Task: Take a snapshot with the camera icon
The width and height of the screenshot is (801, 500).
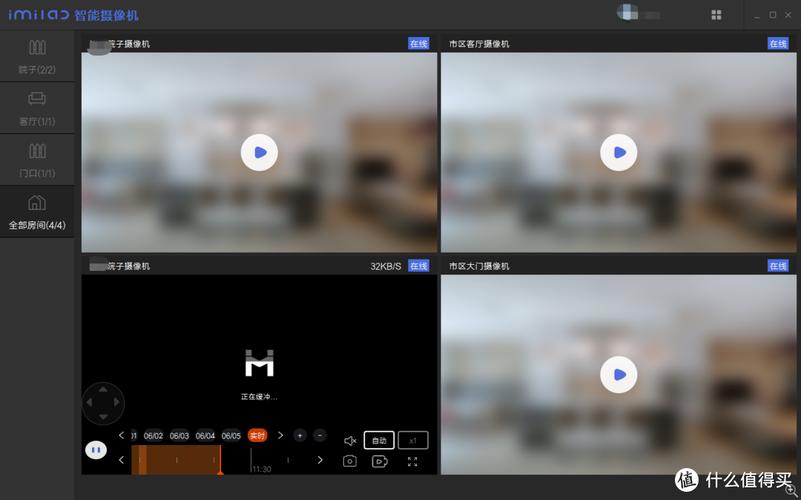Action: pos(349,461)
